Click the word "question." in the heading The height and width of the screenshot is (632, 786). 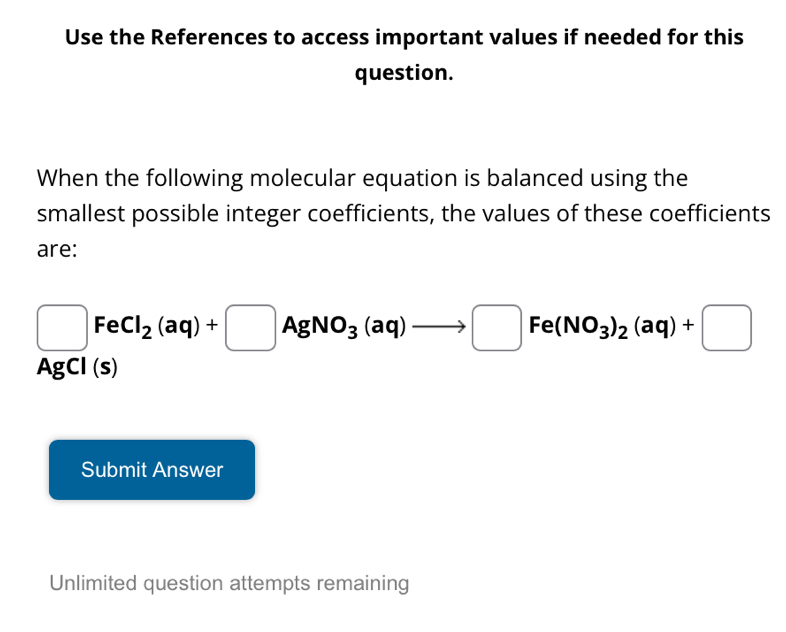pyautogui.click(x=404, y=73)
